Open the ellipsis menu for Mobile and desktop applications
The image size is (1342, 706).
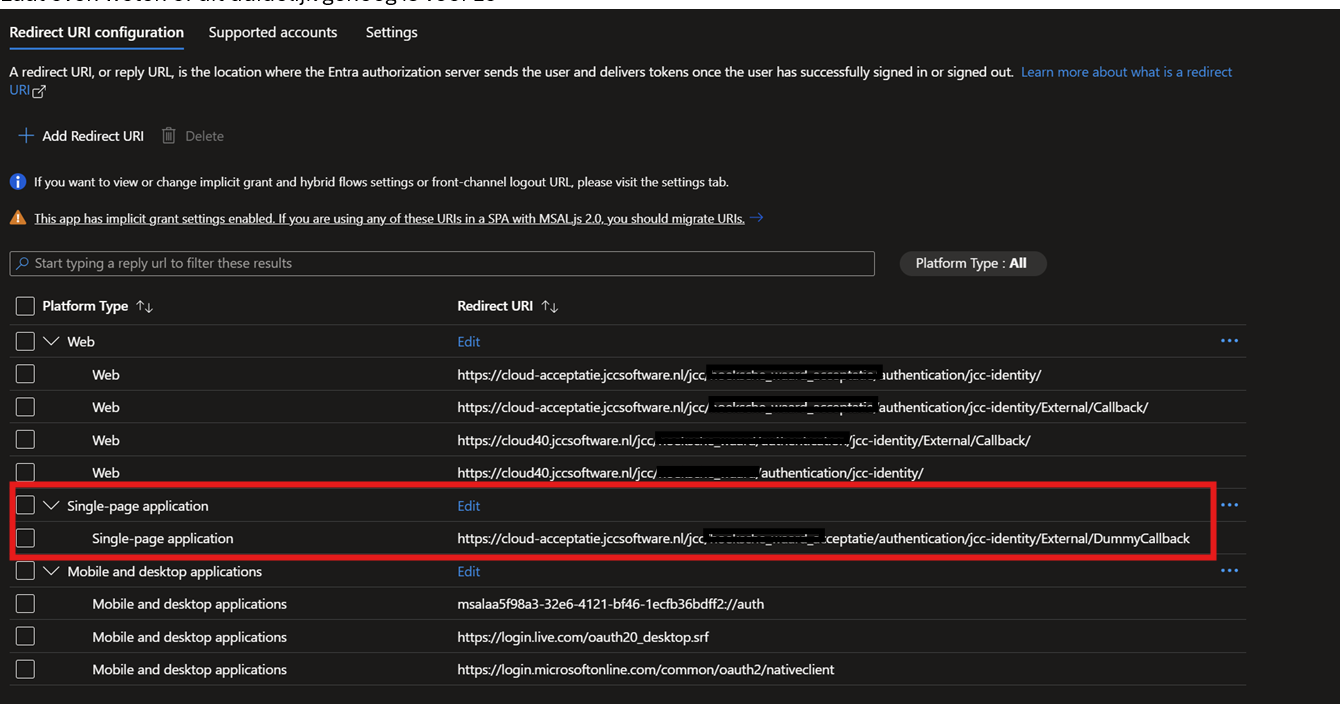[x=1229, y=571]
